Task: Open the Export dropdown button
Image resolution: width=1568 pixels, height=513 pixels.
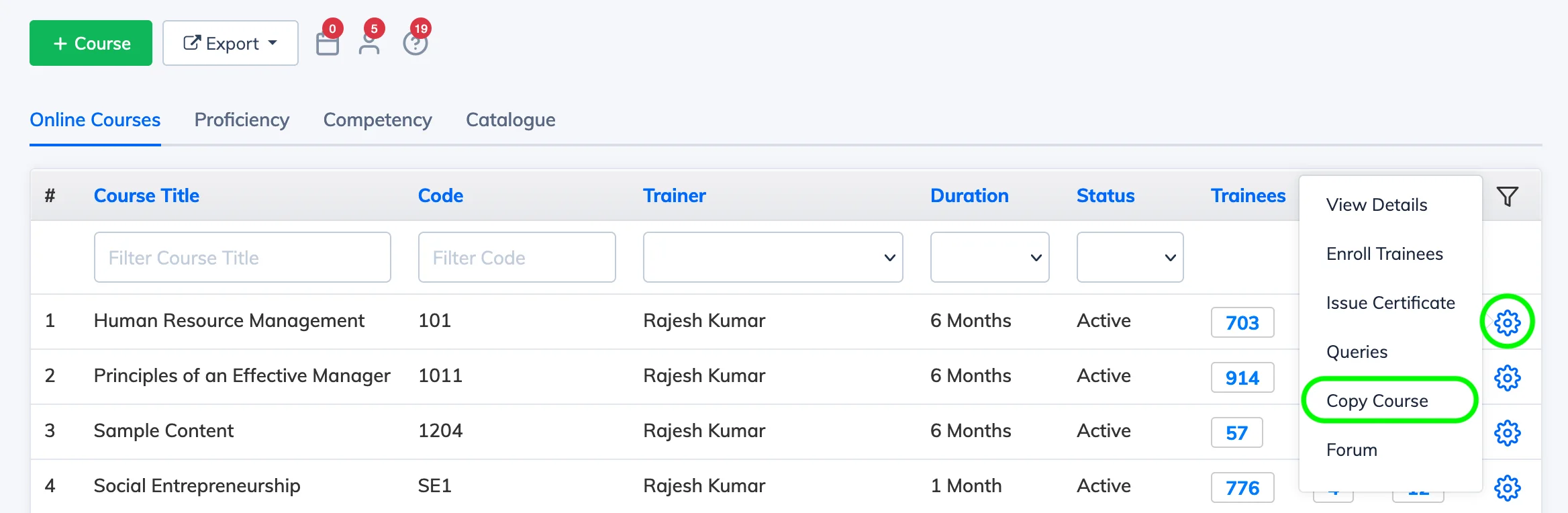Action: [x=230, y=43]
